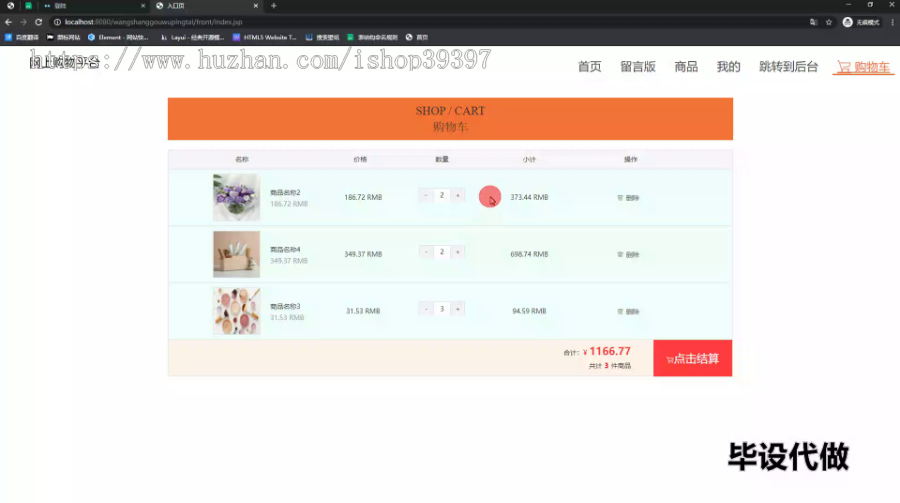
Task: Go to 首页 in site navigation
Action: coord(589,67)
